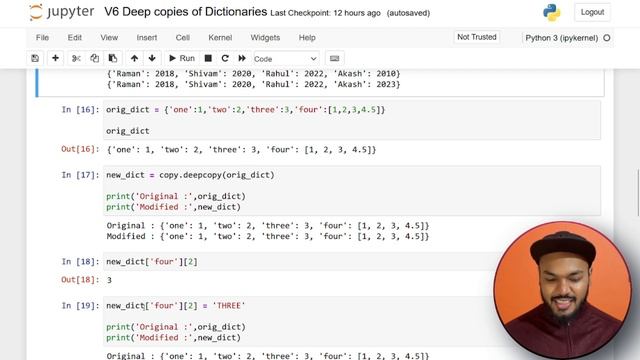640x360 pixels.
Task: Click the Python 3 (ipykernel) label
Action: 562,38
